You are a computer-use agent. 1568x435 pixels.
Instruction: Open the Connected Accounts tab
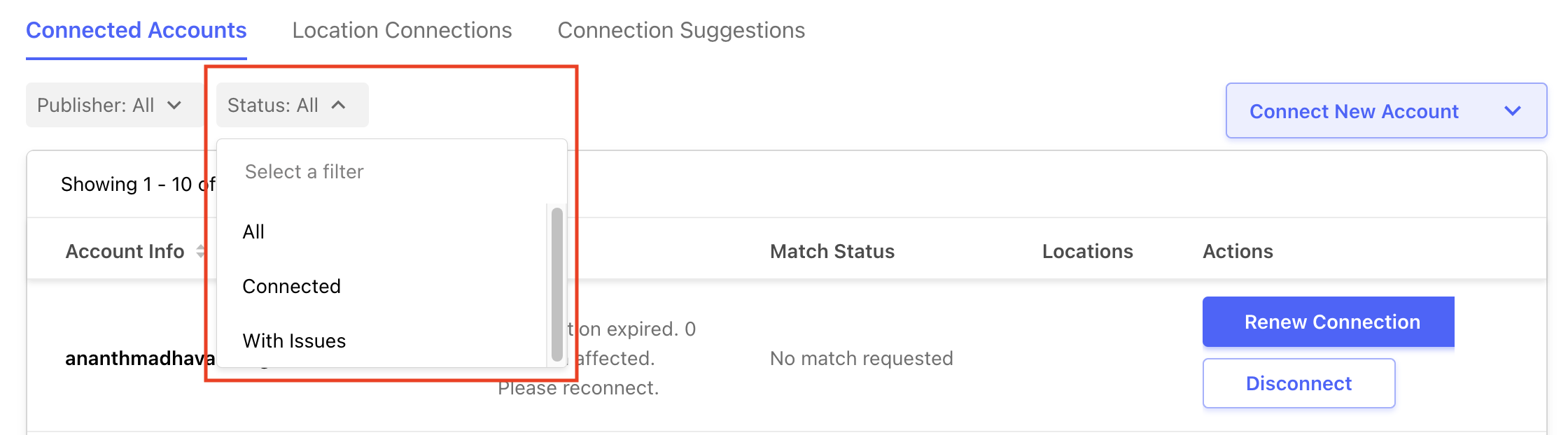[x=136, y=30]
